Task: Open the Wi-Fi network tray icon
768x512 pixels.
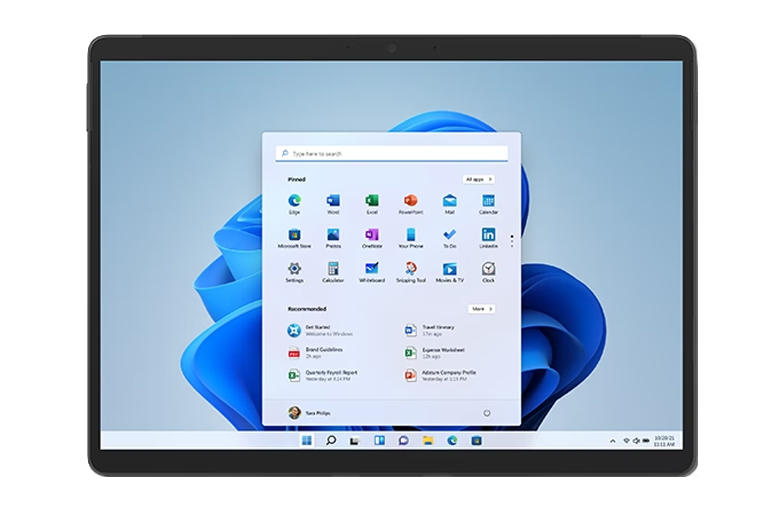Action: pos(626,441)
